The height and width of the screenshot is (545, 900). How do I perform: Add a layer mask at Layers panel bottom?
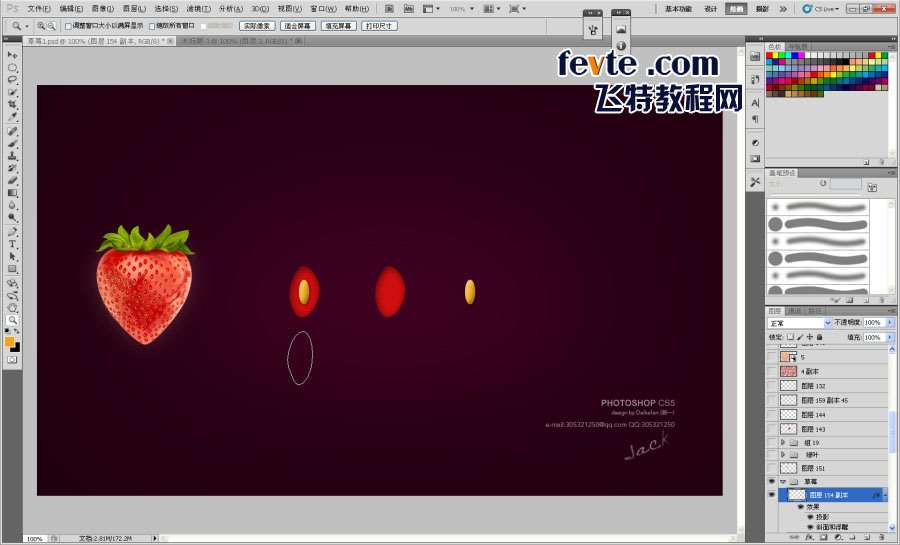point(824,538)
